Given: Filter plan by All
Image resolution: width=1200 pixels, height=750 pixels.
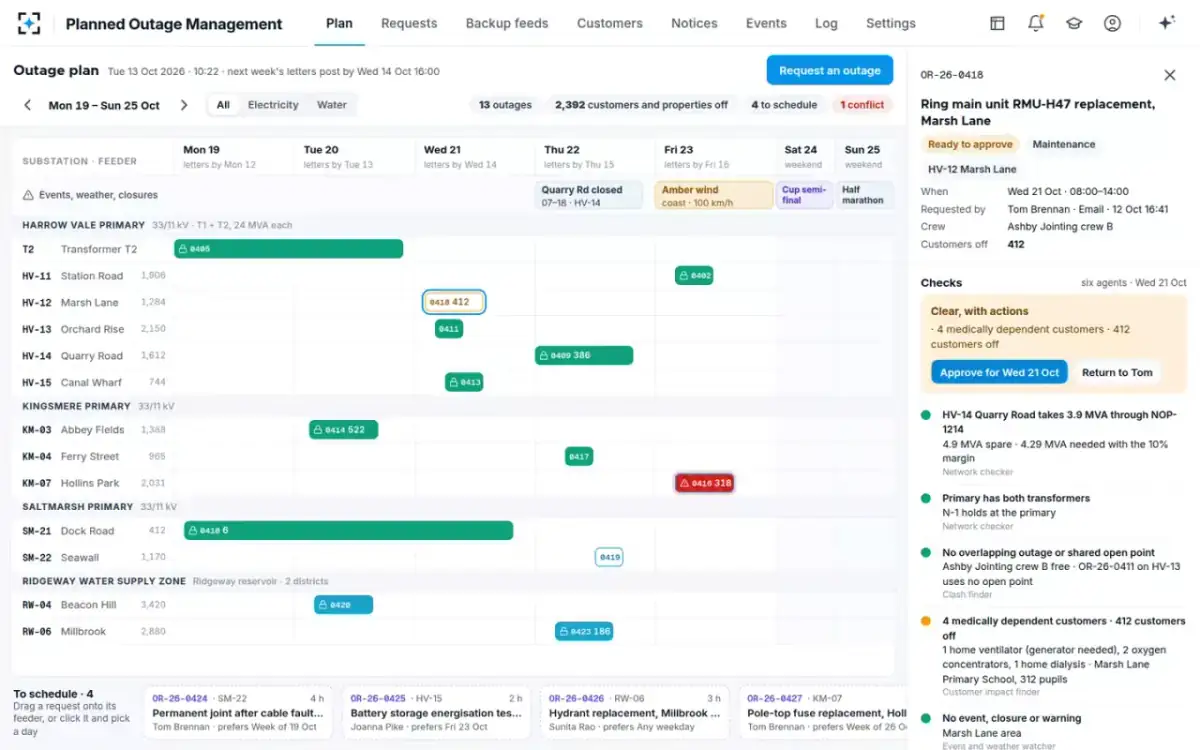Looking at the screenshot, I should click(223, 105).
